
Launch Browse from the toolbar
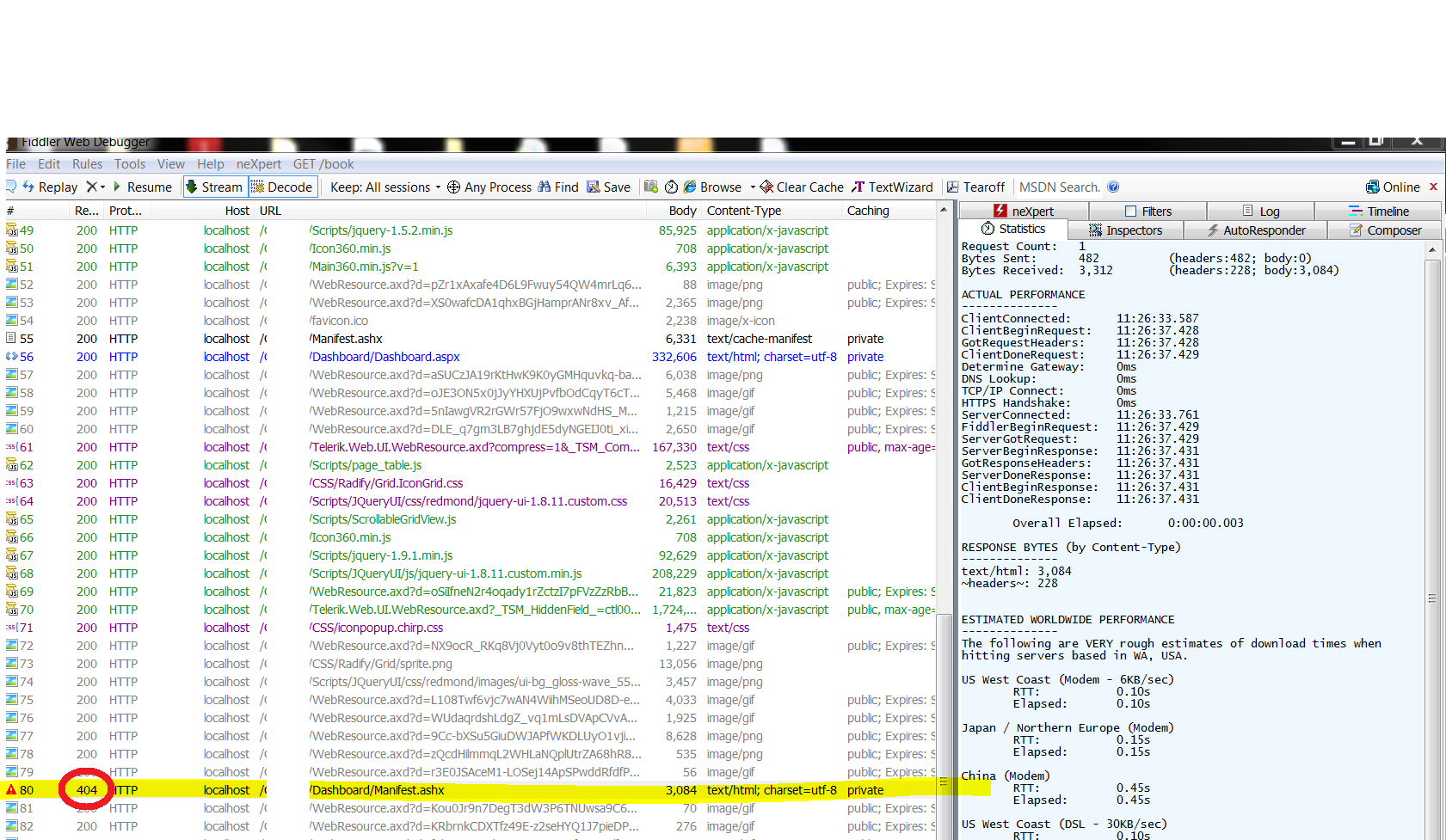712,187
